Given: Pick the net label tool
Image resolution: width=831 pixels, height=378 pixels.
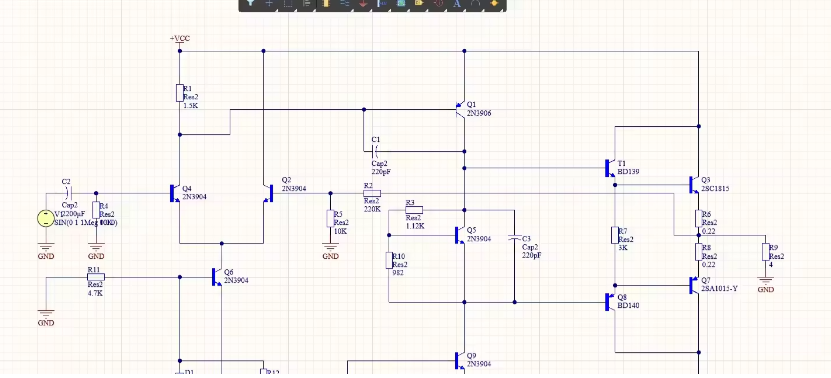Looking at the screenshot, I should point(382,3).
